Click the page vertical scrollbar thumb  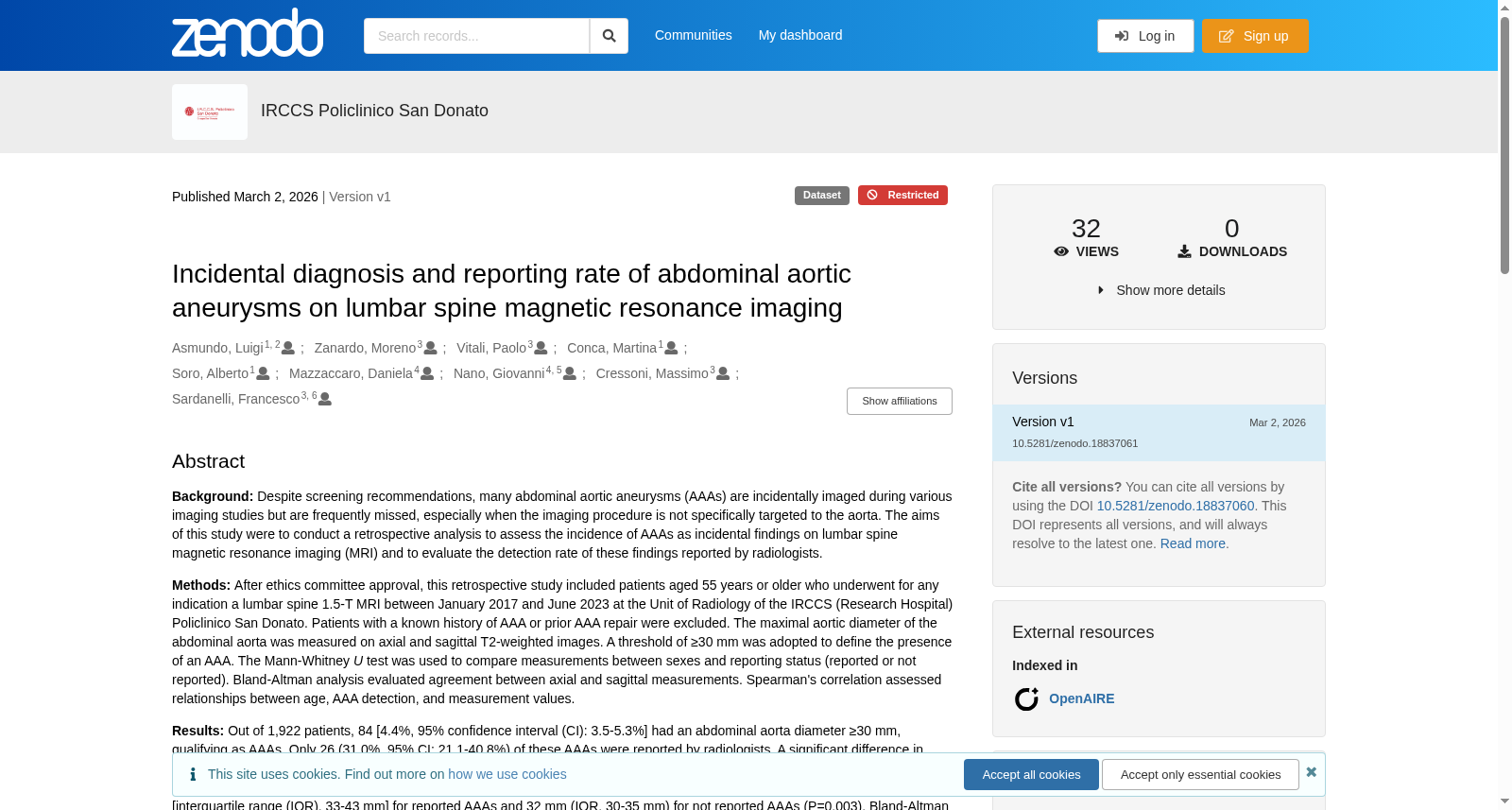click(x=1504, y=146)
